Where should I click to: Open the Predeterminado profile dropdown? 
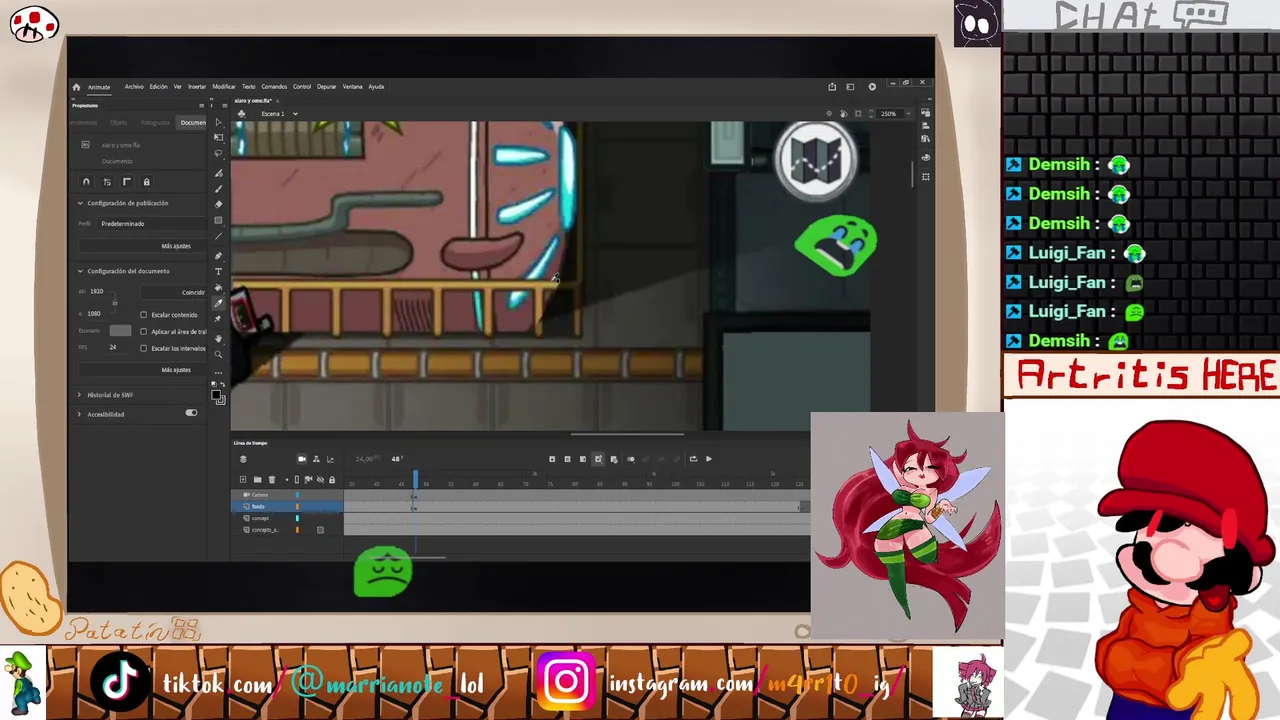[152, 224]
